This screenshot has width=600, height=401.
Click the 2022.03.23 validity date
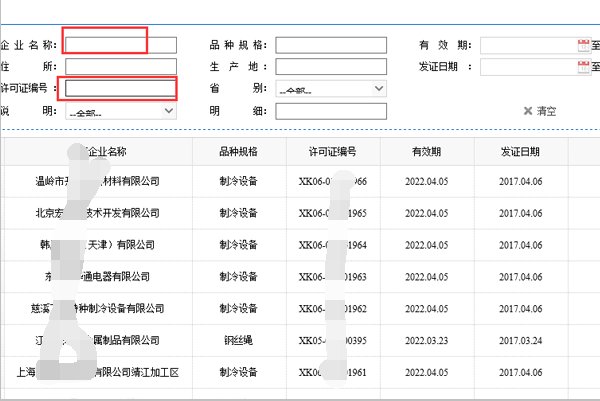tap(427, 340)
